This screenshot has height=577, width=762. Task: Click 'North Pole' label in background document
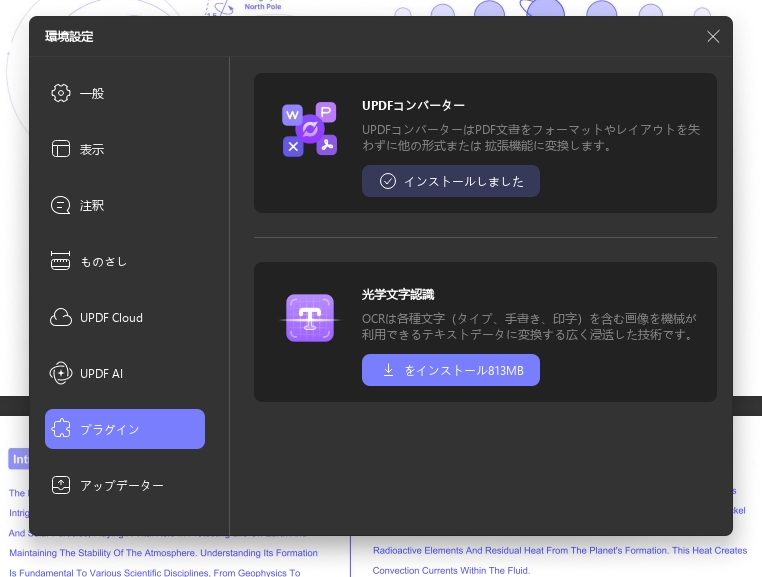point(263,7)
